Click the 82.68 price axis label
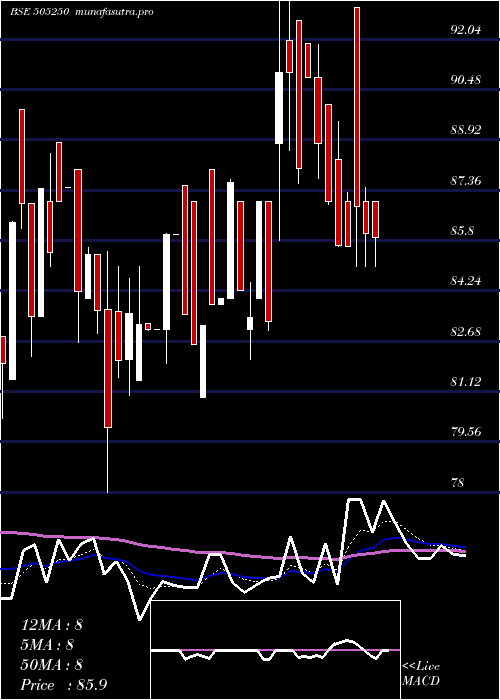This screenshot has height=700, width=500. click(467, 332)
